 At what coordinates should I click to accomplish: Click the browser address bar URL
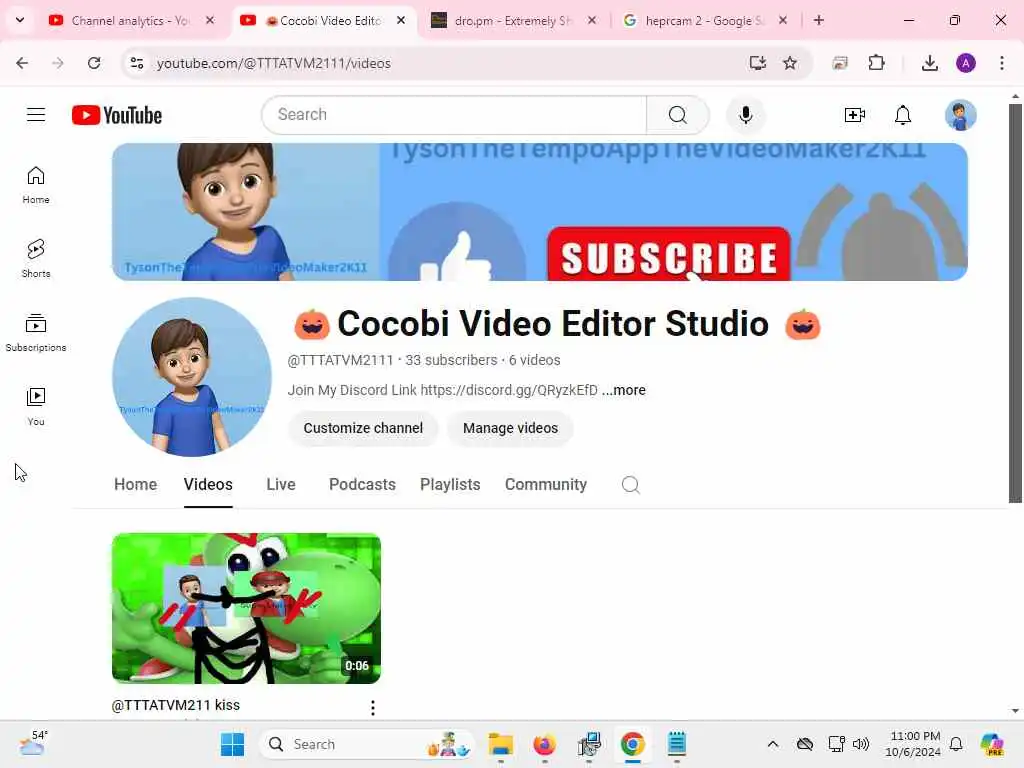pos(274,63)
